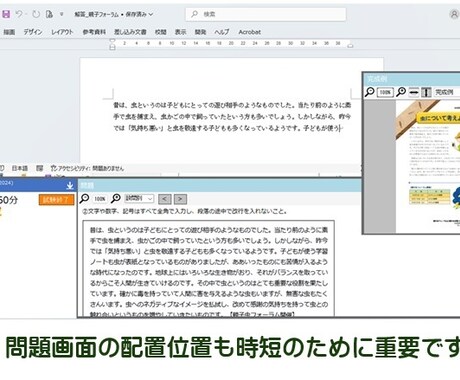Click the macro recording icon in Word status bar
460x380 pixels.
[x=40, y=168]
